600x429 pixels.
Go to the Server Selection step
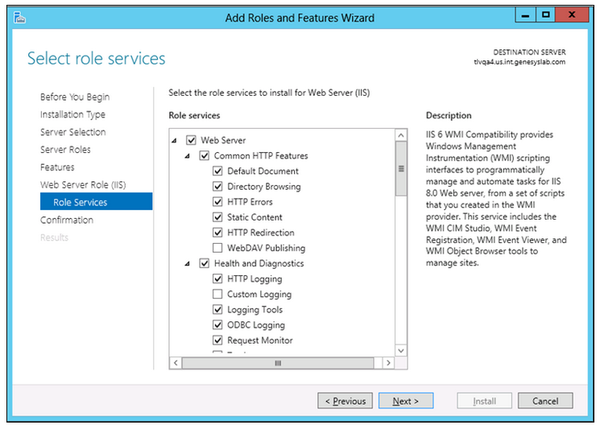[73, 132]
